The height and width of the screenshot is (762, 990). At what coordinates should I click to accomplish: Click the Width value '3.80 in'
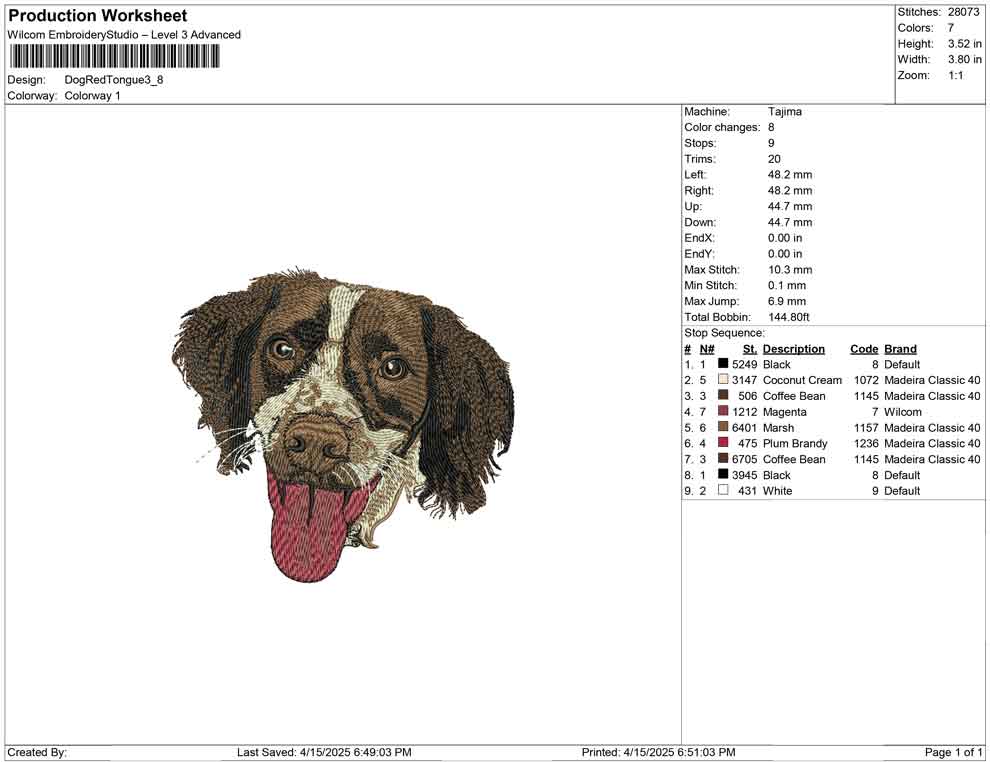pyautogui.click(x=964, y=59)
